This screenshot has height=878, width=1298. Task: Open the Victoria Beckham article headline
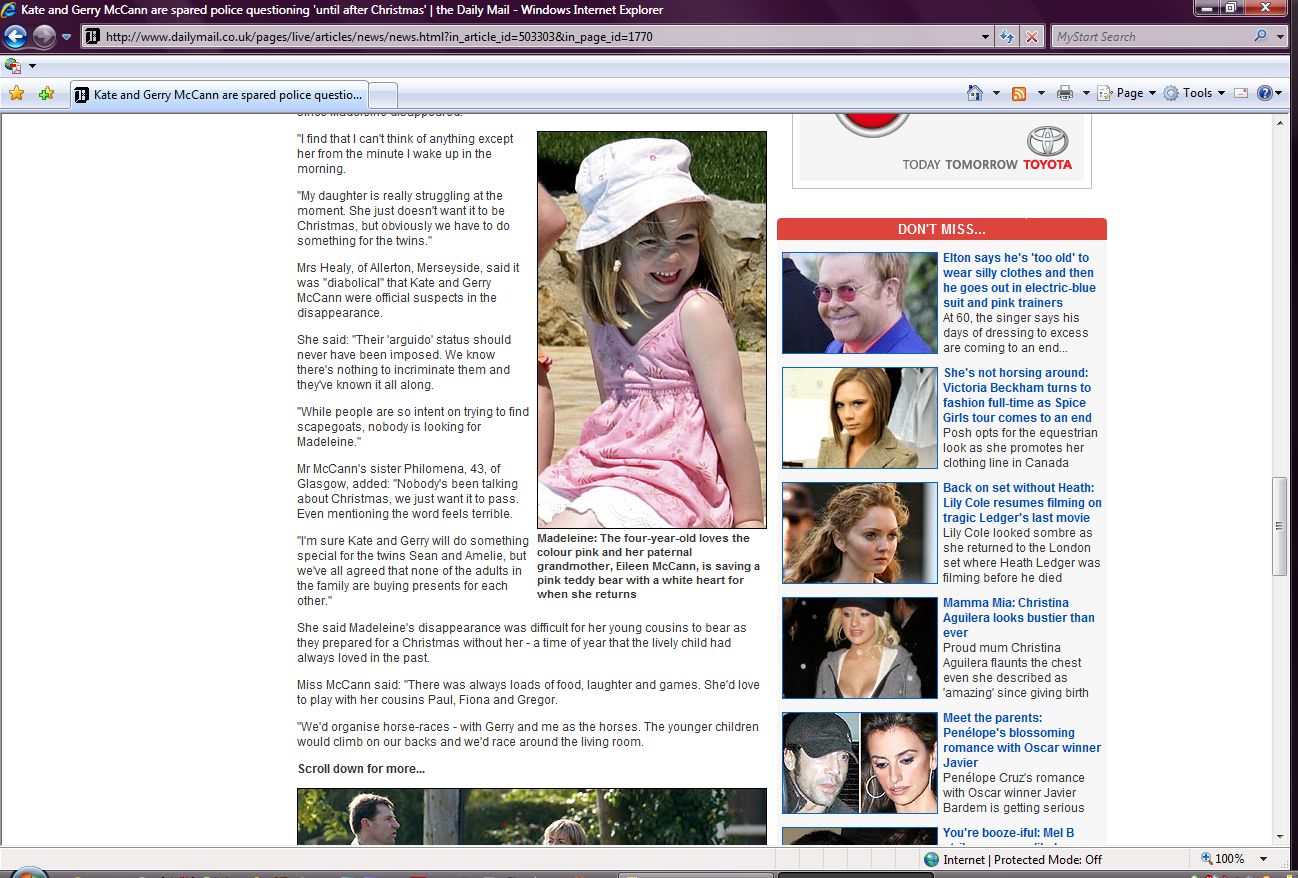click(1017, 395)
